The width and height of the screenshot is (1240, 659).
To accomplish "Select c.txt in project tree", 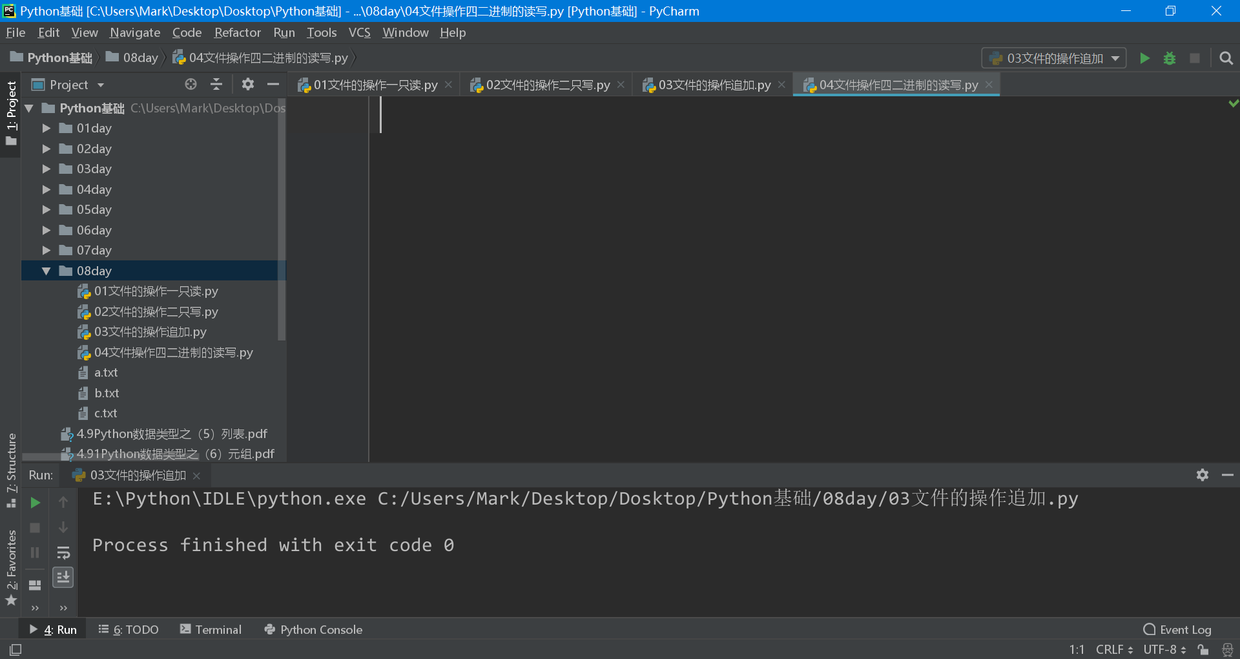I will click(x=106, y=413).
